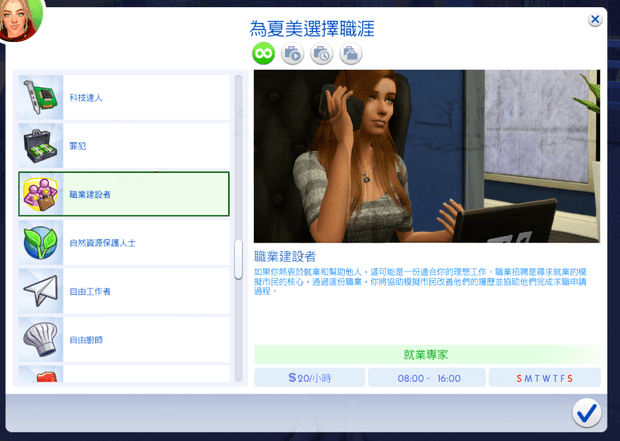
Task: Confirm career with blue checkmark button
Action: pos(586,411)
